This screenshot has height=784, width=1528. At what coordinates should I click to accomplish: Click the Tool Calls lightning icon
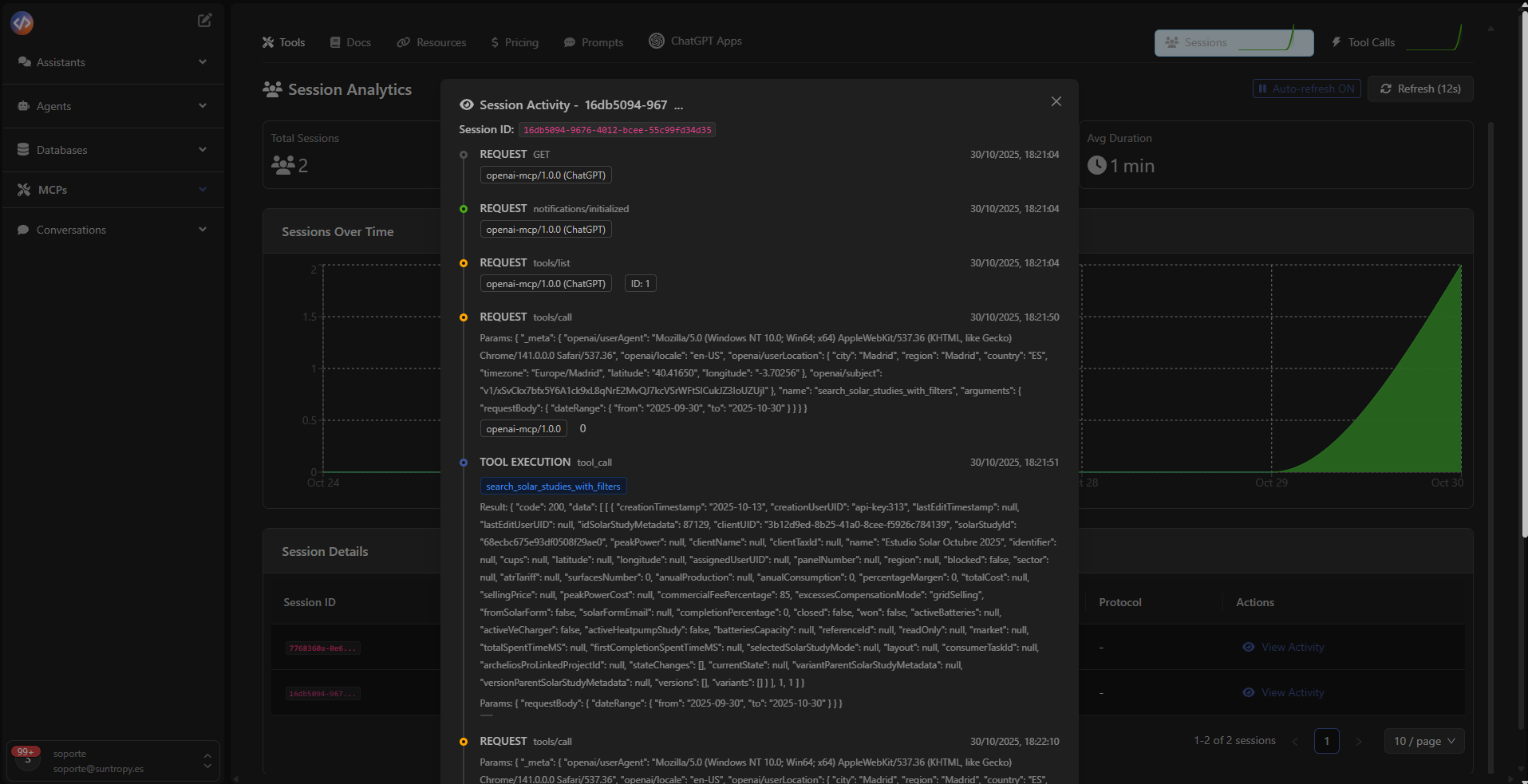pyautogui.click(x=1337, y=42)
